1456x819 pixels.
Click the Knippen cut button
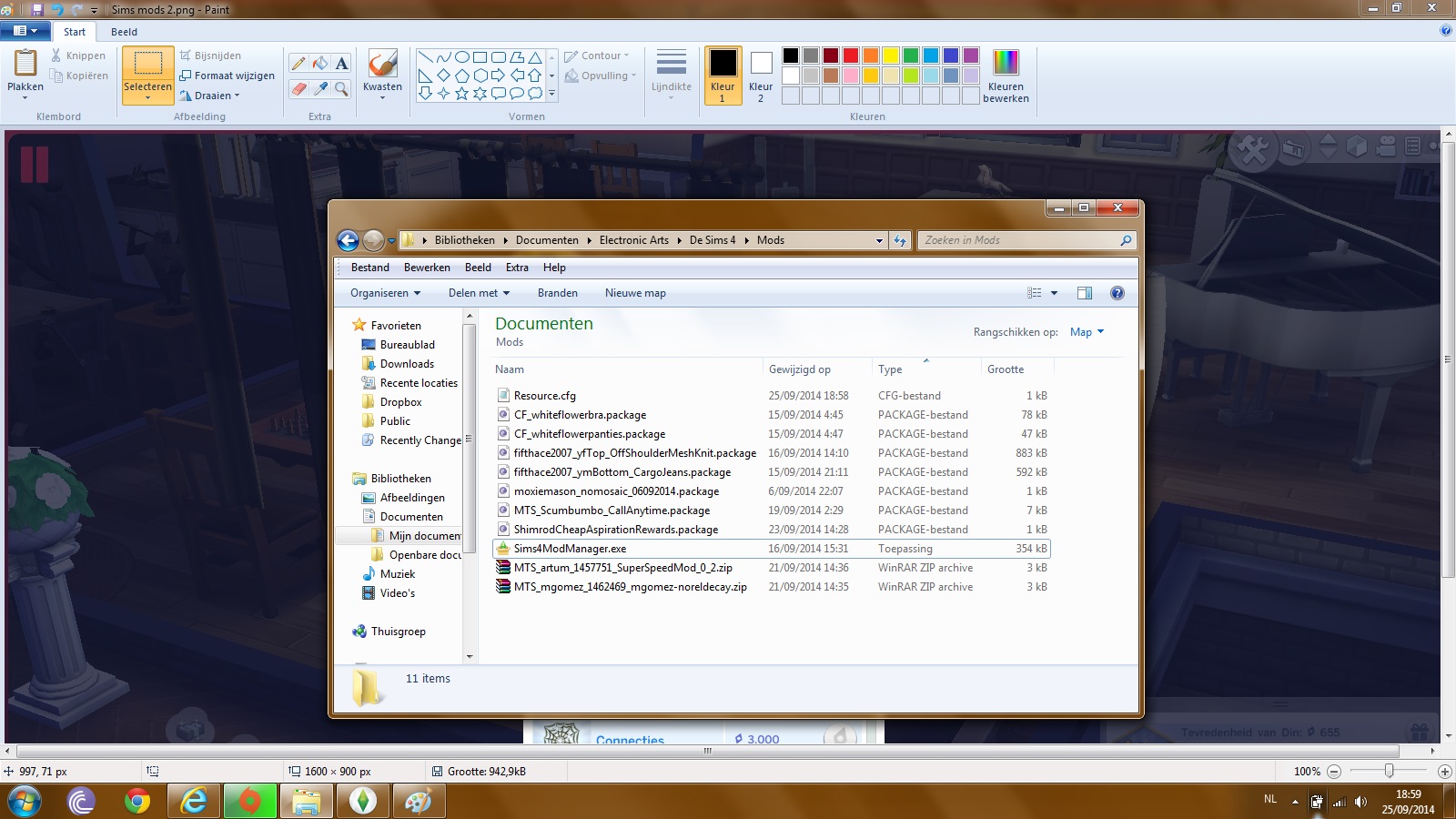pyautogui.click(x=78, y=56)
